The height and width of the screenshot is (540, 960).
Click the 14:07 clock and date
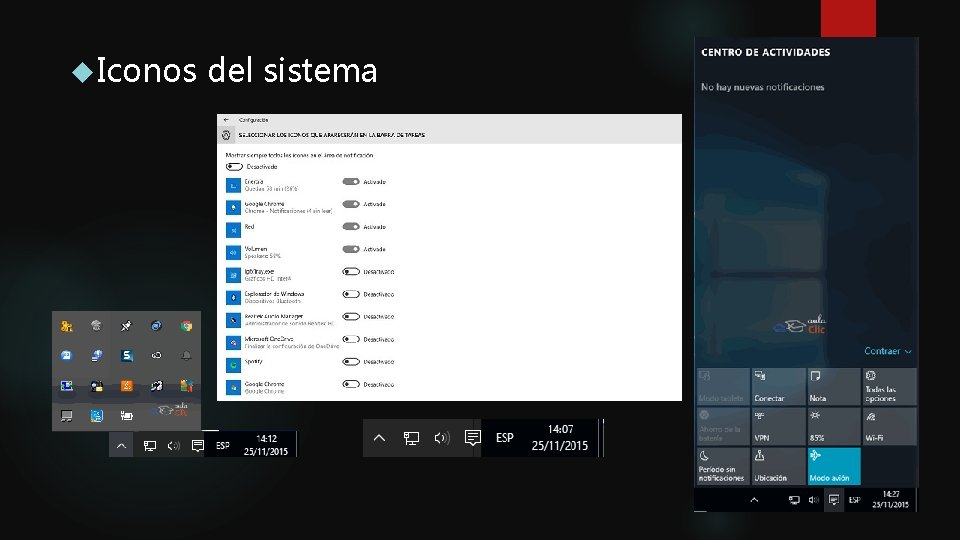[560, 438]
